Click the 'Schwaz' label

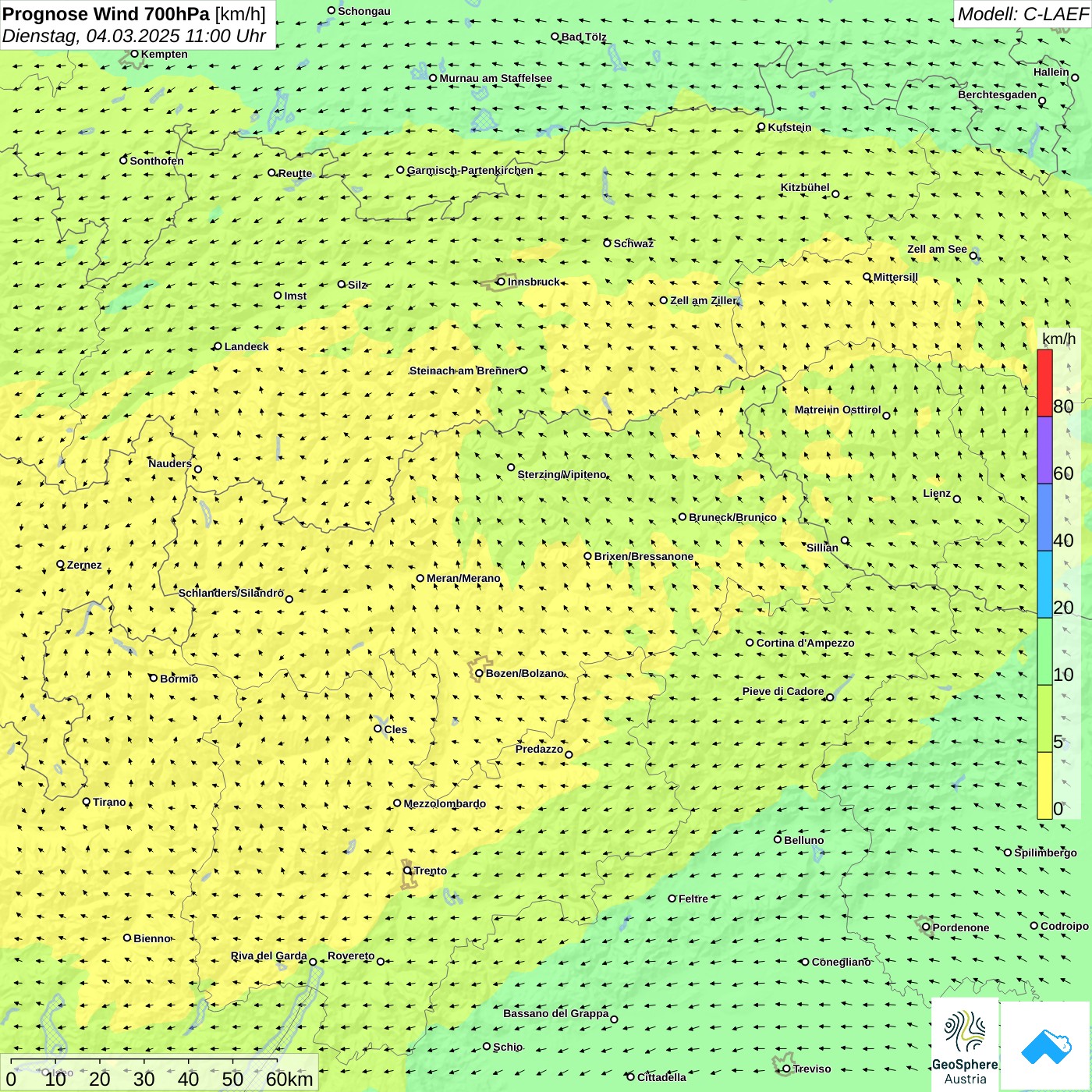pos(633,243)
